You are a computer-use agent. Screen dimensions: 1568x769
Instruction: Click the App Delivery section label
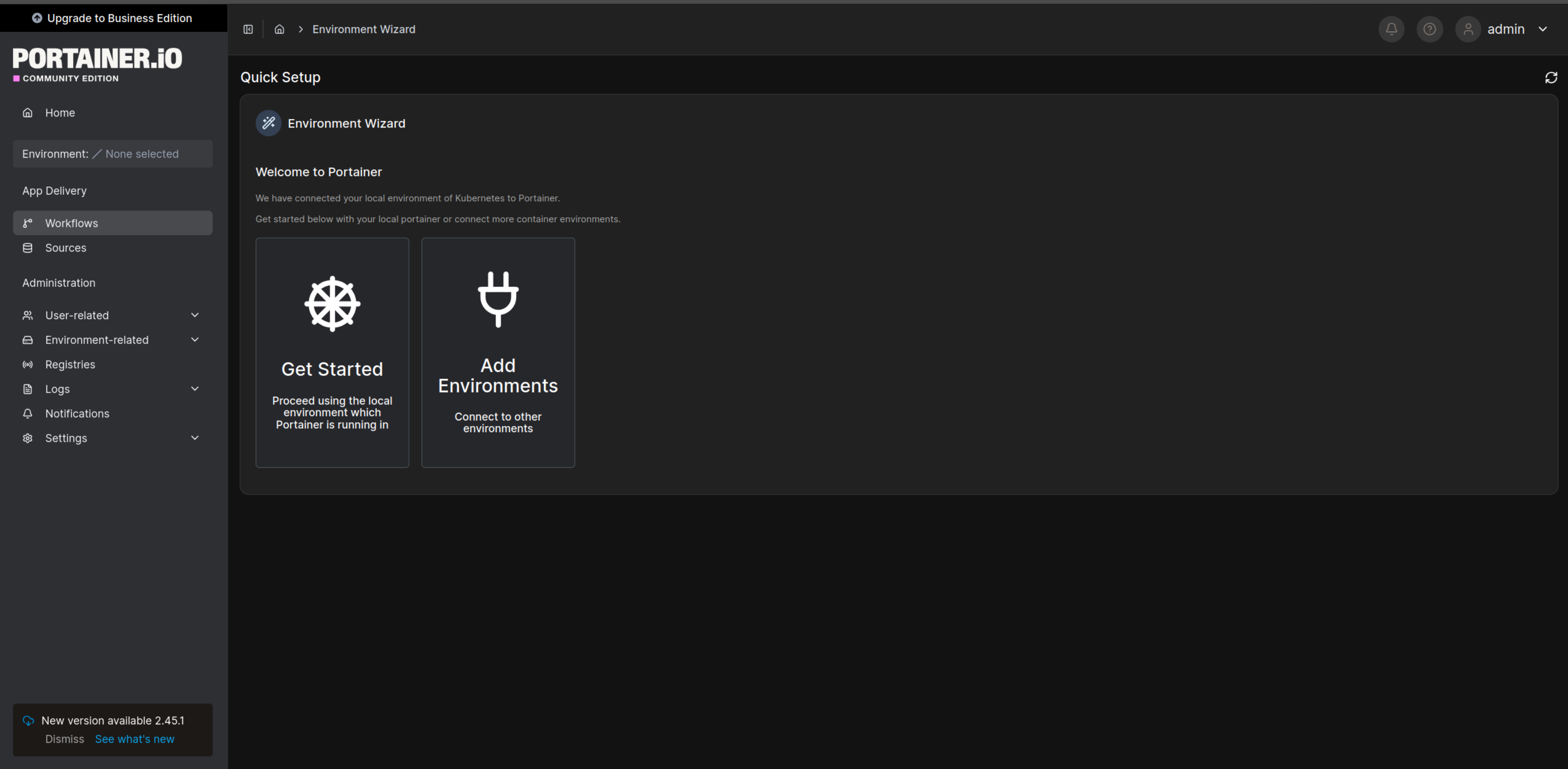point(54,191)
